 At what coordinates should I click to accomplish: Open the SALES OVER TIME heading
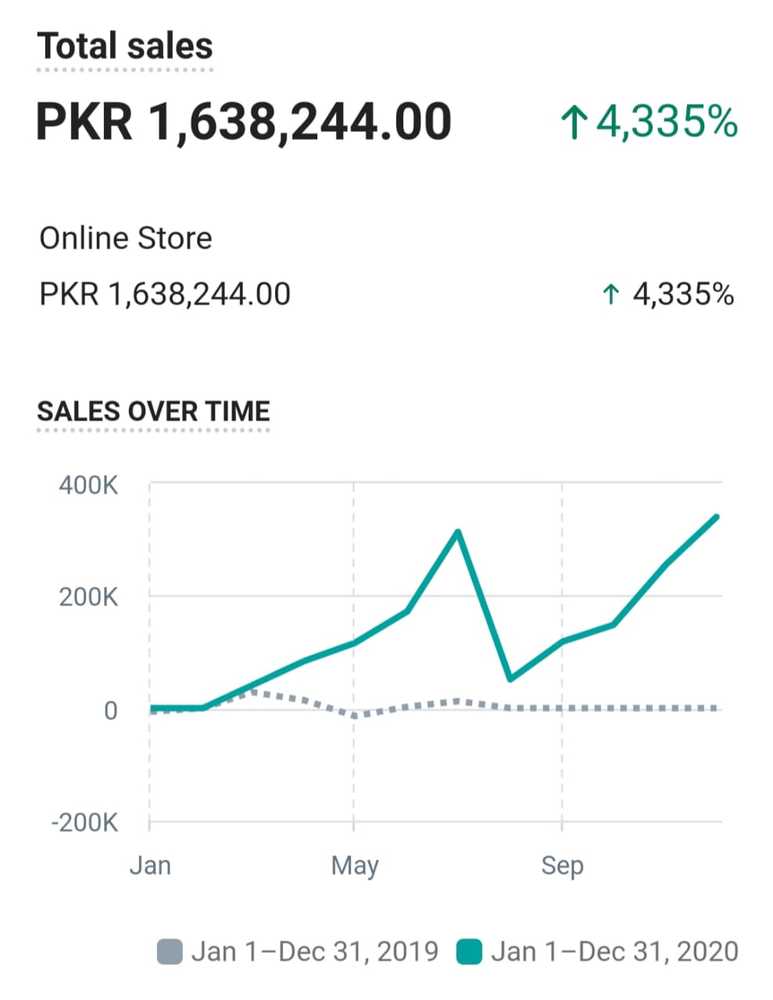point(153,411)
